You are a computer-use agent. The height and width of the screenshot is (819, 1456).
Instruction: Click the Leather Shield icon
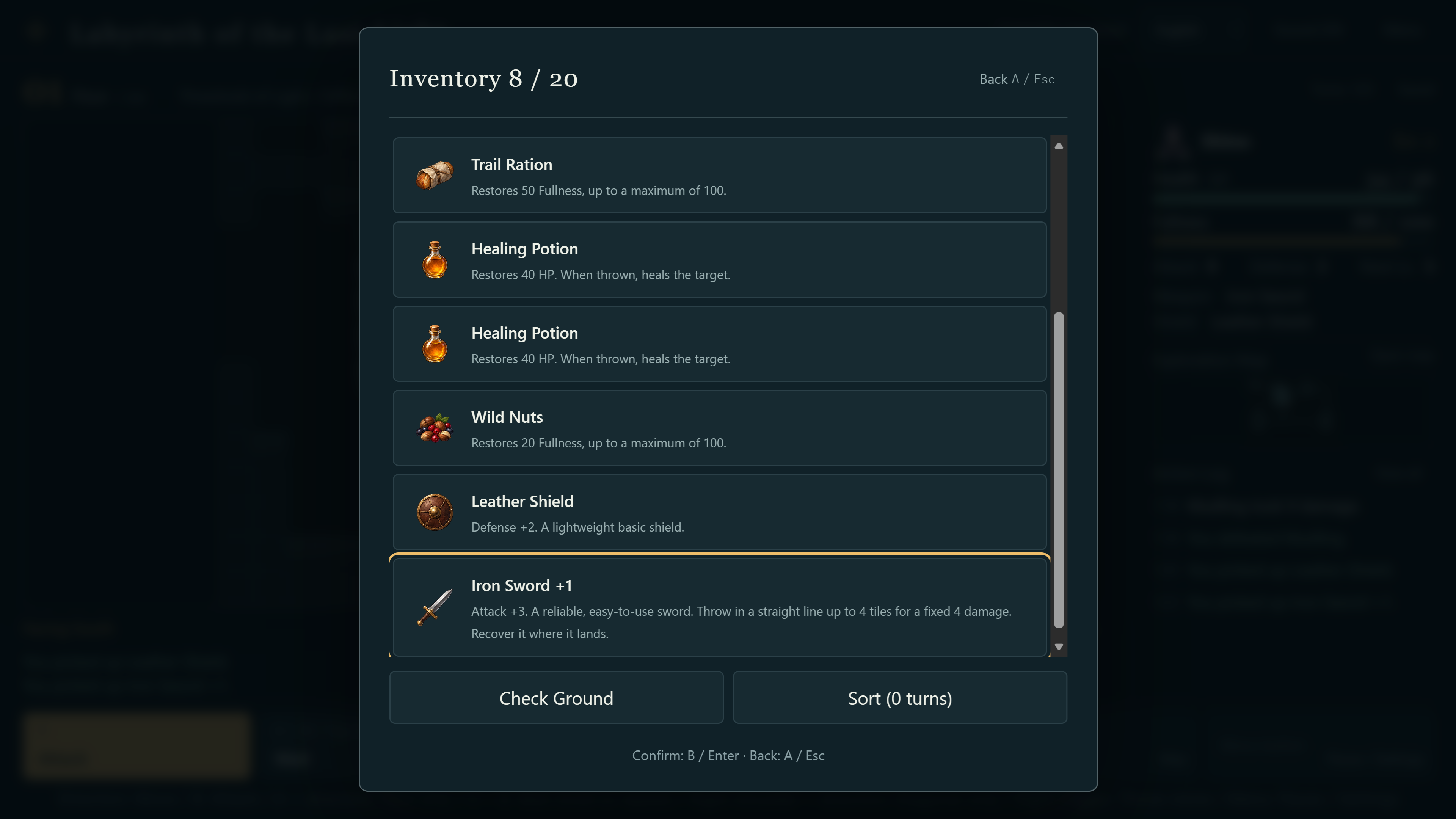435,512
